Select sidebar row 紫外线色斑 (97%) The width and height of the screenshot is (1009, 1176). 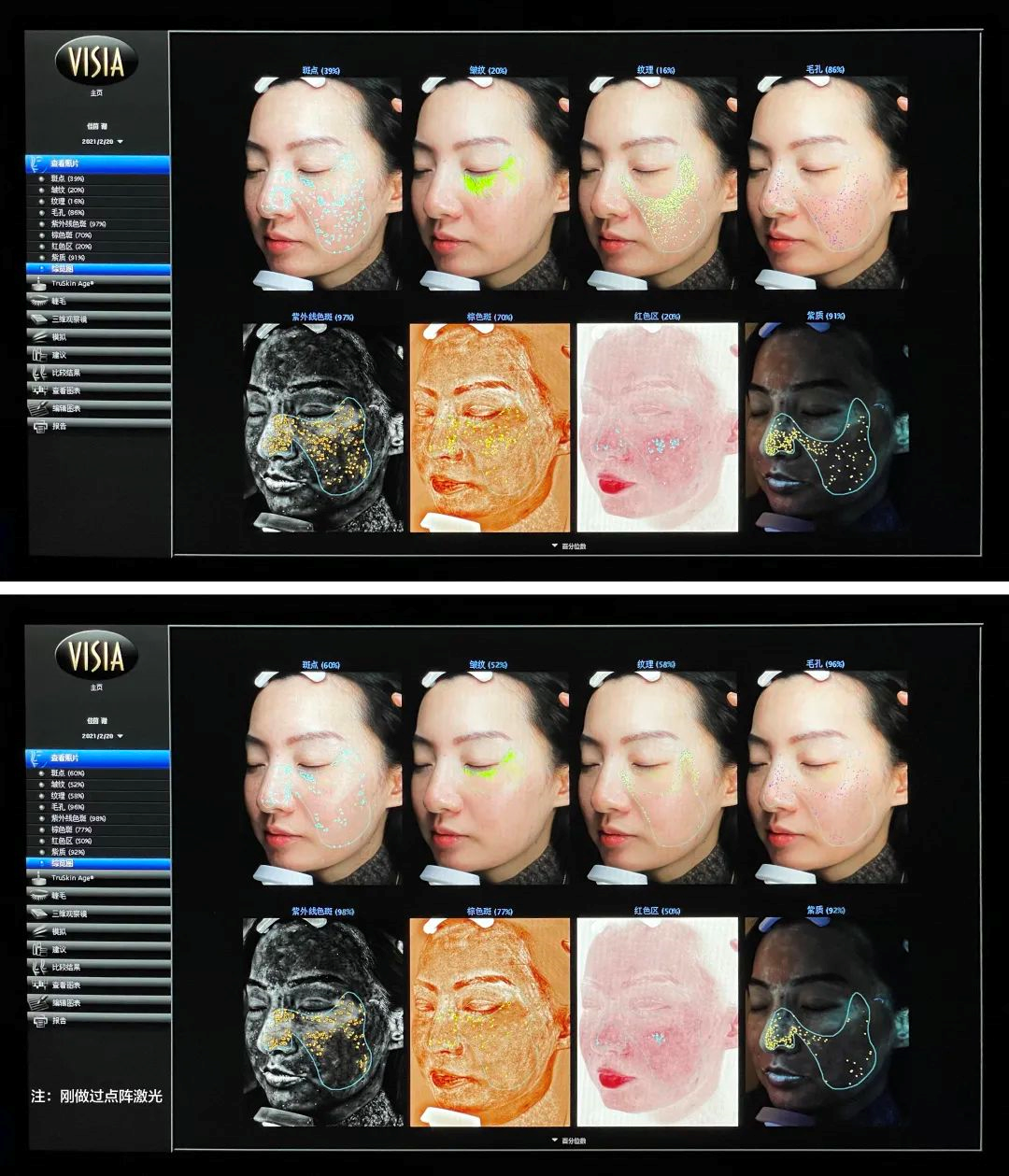tap(98, 223)
